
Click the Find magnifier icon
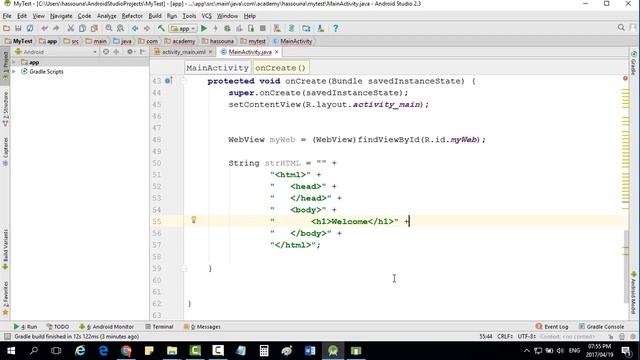[x=109, y=28]
